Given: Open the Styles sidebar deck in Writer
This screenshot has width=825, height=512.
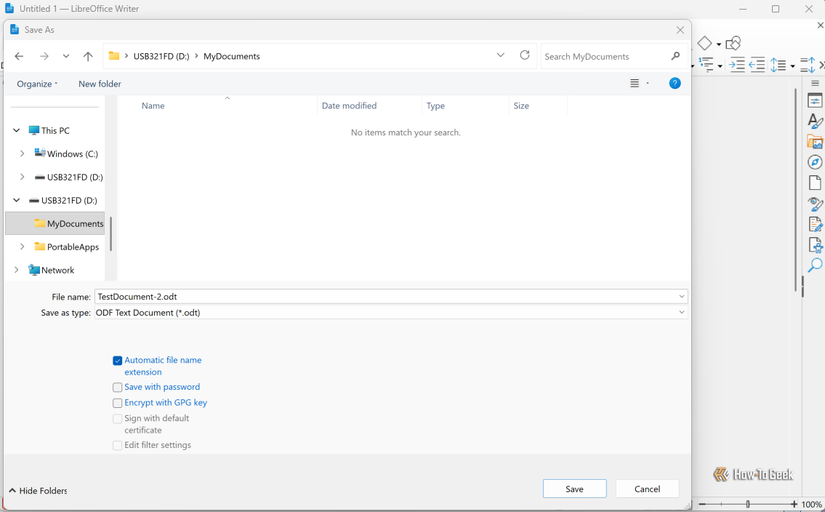Looking at the screenshot, I should click(814, 121).
